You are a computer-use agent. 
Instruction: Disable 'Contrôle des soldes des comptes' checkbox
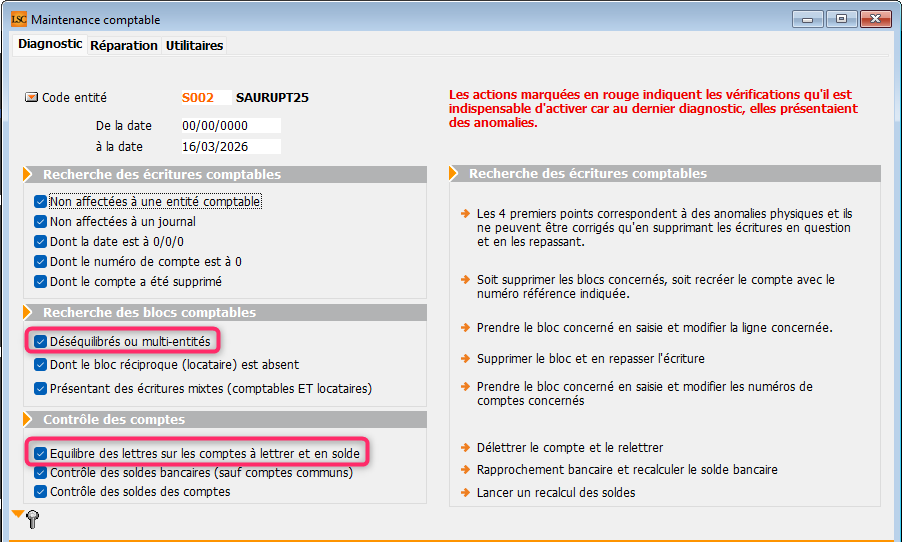40,492
